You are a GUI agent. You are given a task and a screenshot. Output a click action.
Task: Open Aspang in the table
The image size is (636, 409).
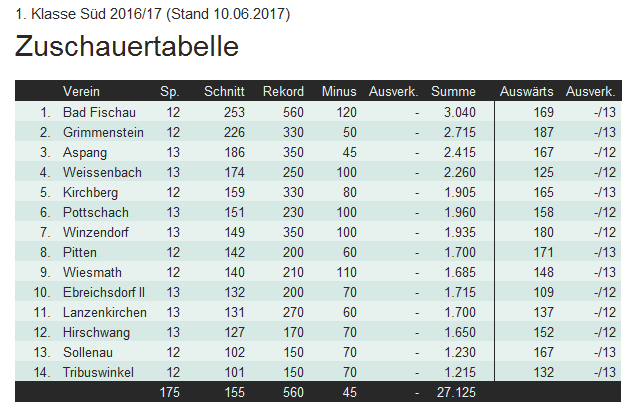(x=83, y=152)
